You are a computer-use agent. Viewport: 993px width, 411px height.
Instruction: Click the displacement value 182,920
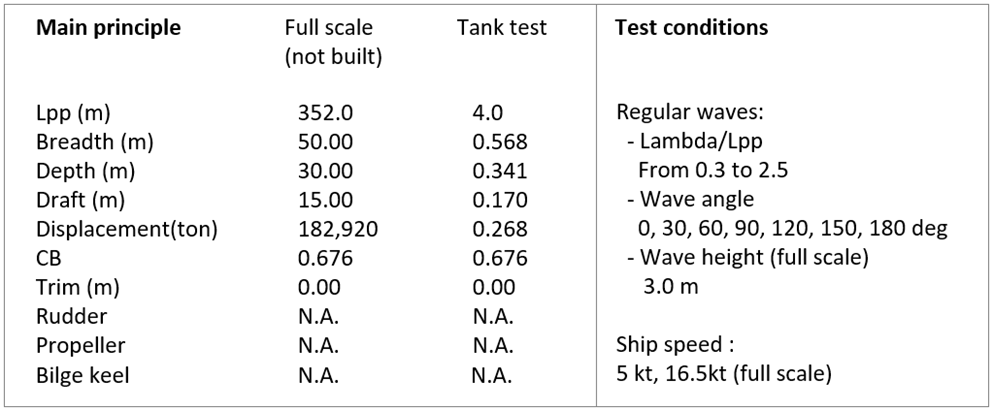(338, 229)
